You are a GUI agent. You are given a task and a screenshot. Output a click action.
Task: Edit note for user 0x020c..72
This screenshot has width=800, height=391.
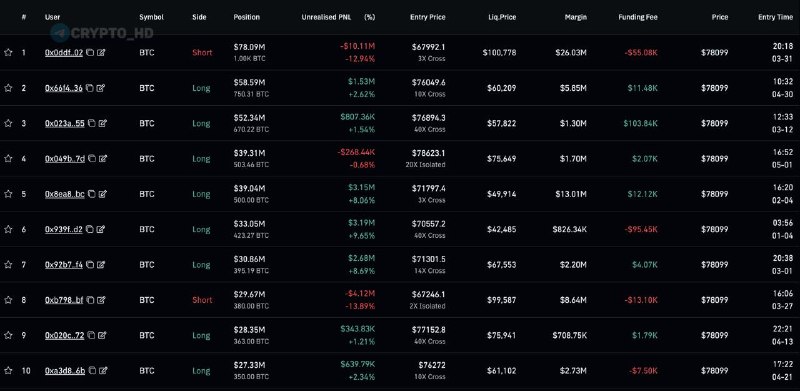coord(102,335)
